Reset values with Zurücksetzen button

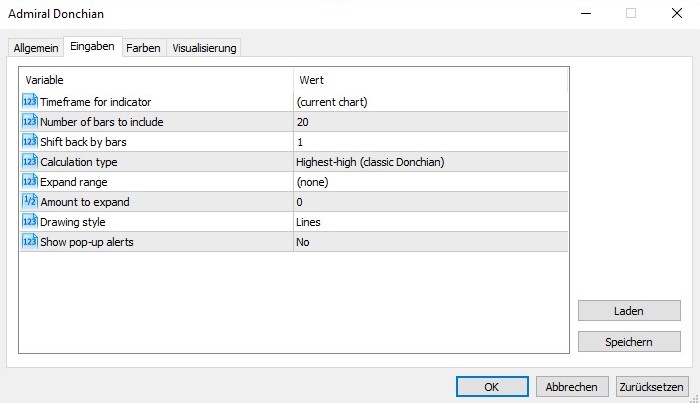(x=651, y=387)
